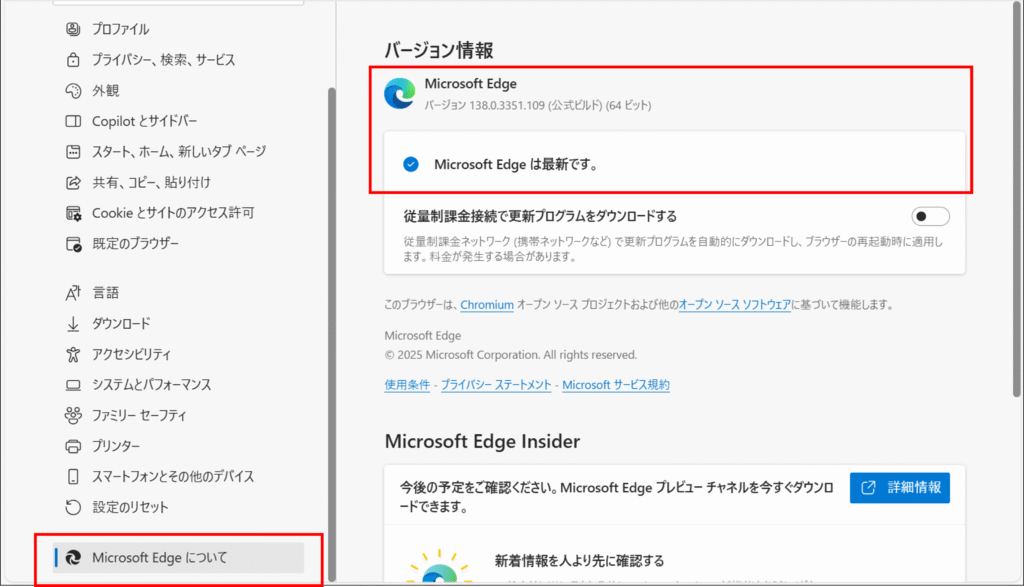Click the version number text 138.0.3351.109
Screen dimensions: 1024x587
point(507,105)
